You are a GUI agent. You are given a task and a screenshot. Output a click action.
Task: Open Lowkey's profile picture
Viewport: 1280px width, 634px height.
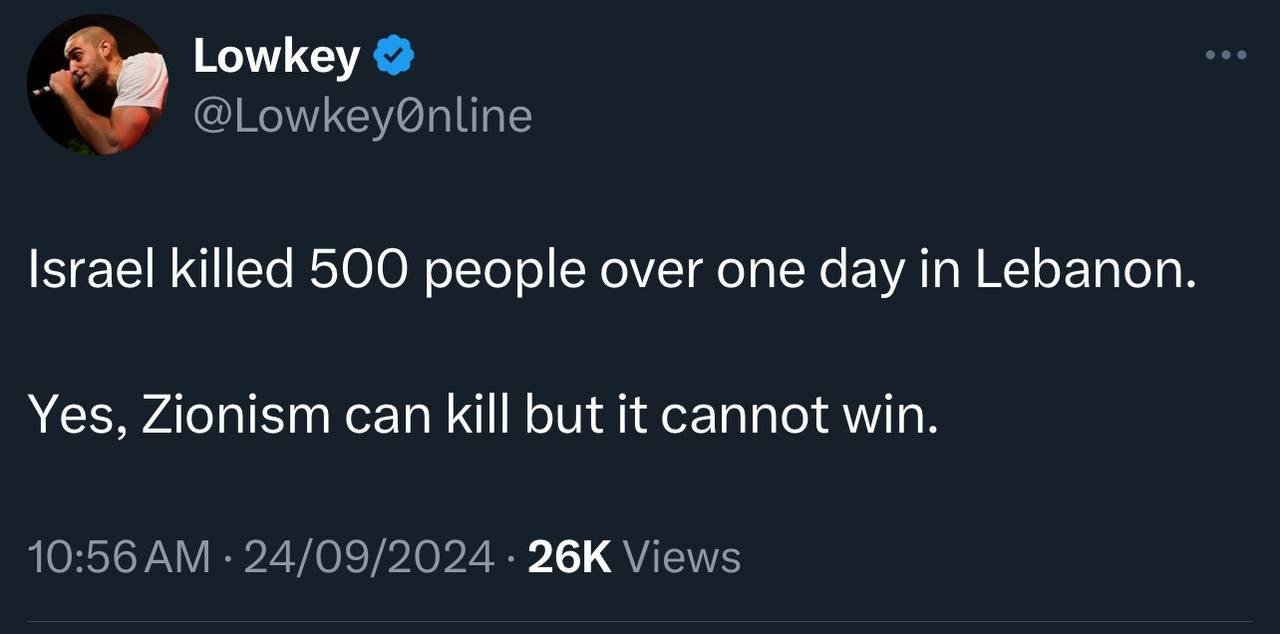(x=98, y=85)
